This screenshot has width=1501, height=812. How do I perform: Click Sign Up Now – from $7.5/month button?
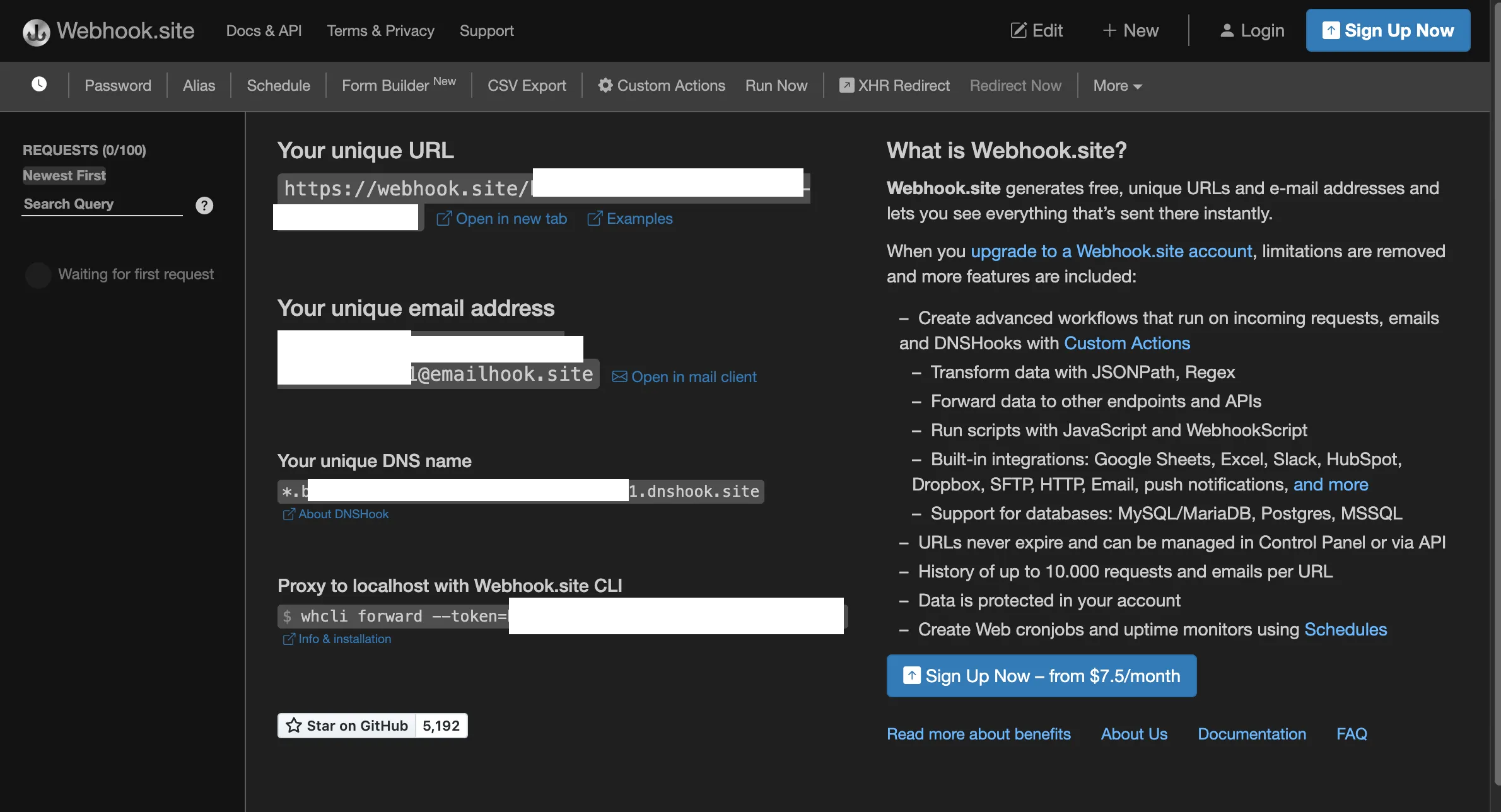pyautogui.click(x=1041, y=676)
